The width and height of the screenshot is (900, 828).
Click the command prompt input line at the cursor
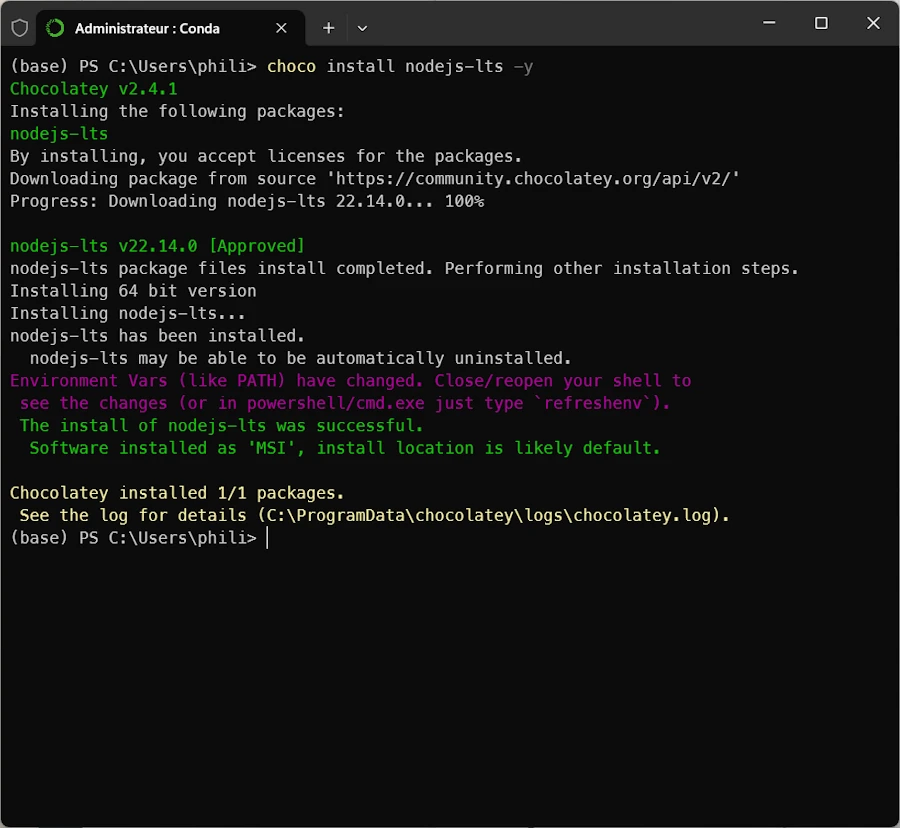click(267, 538)
